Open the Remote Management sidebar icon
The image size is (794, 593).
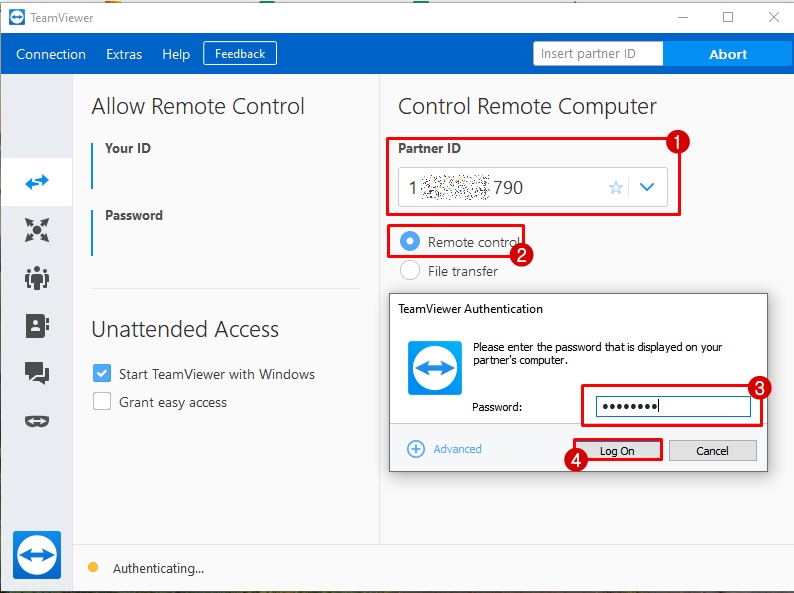[37, 230]
